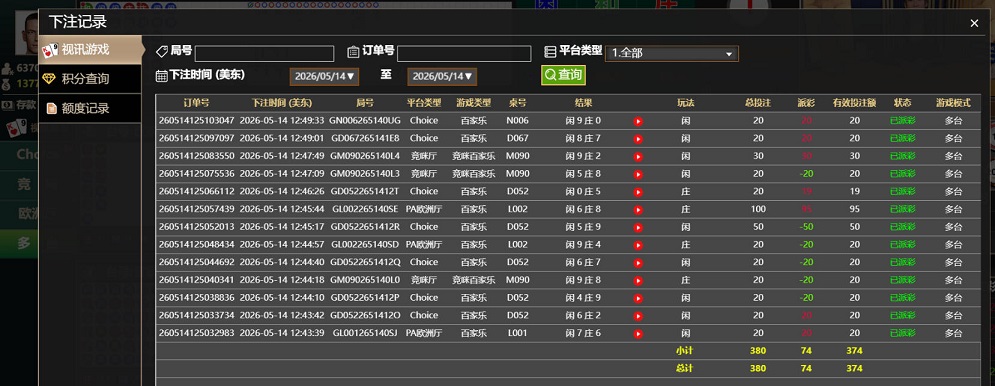The height and width of the screenshot is (386, 995).
Task: Play video replay for order 260514125033734
Action: coord(638,316)
